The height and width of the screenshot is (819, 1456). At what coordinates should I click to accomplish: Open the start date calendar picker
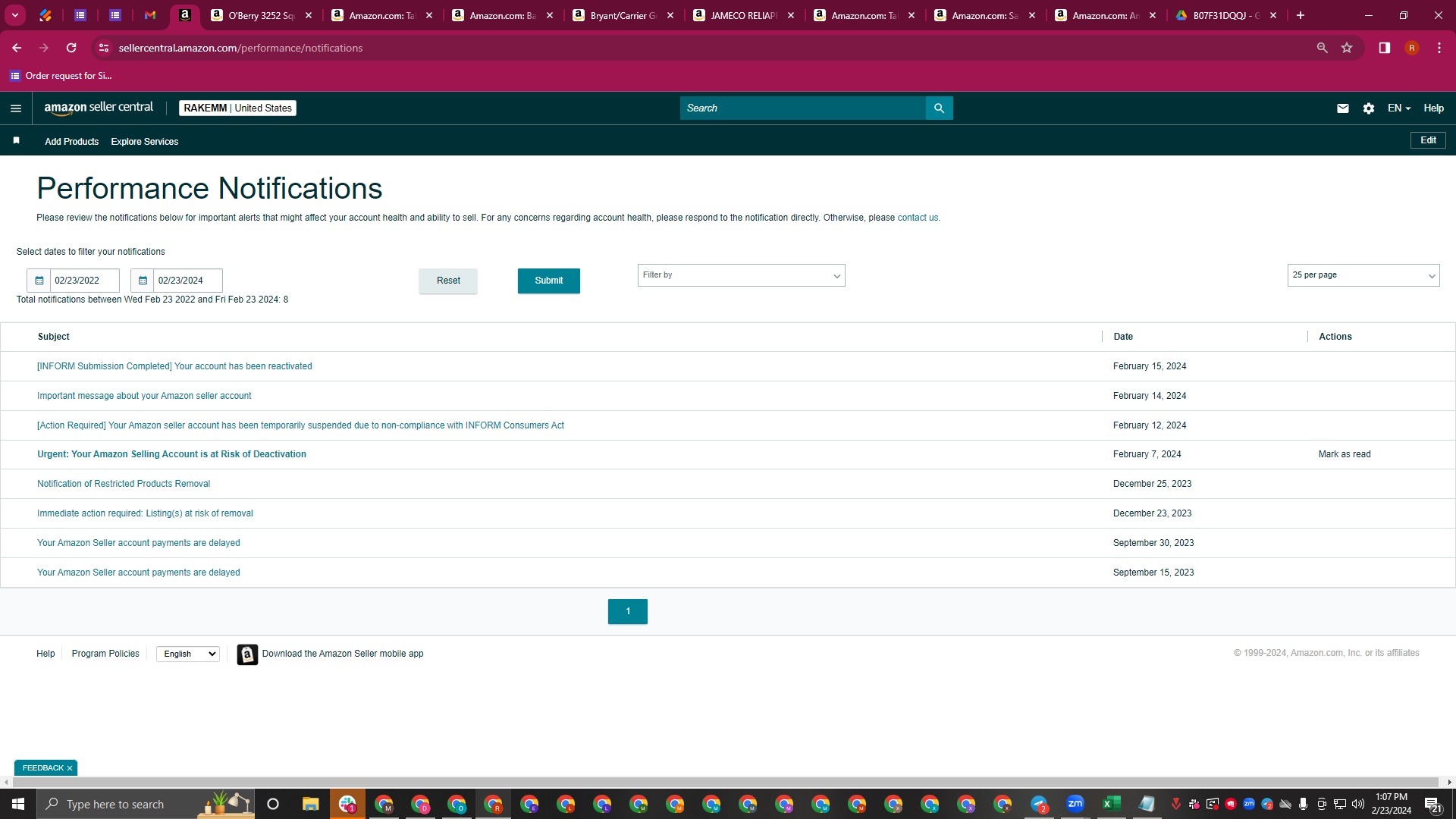(39, 281)
